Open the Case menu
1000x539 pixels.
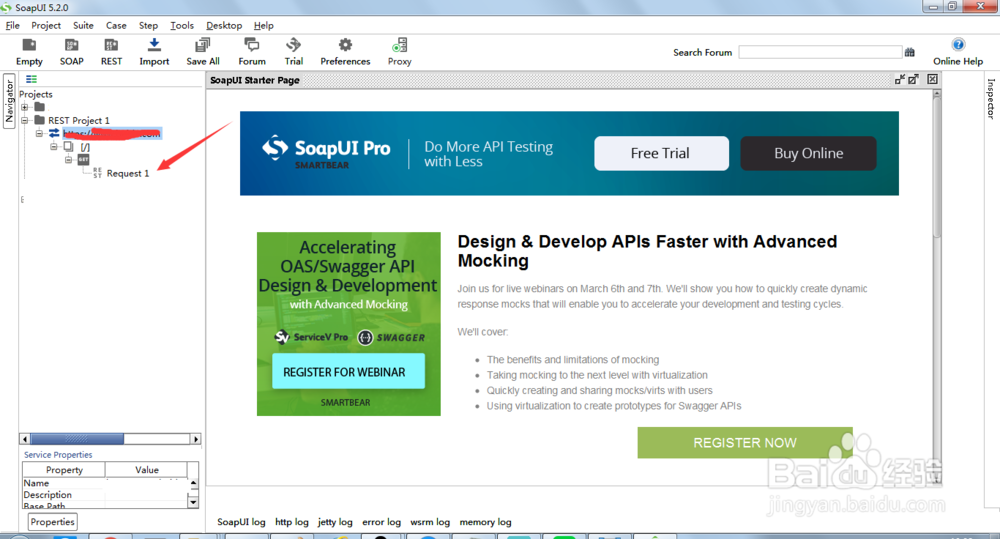pos(116,26)
